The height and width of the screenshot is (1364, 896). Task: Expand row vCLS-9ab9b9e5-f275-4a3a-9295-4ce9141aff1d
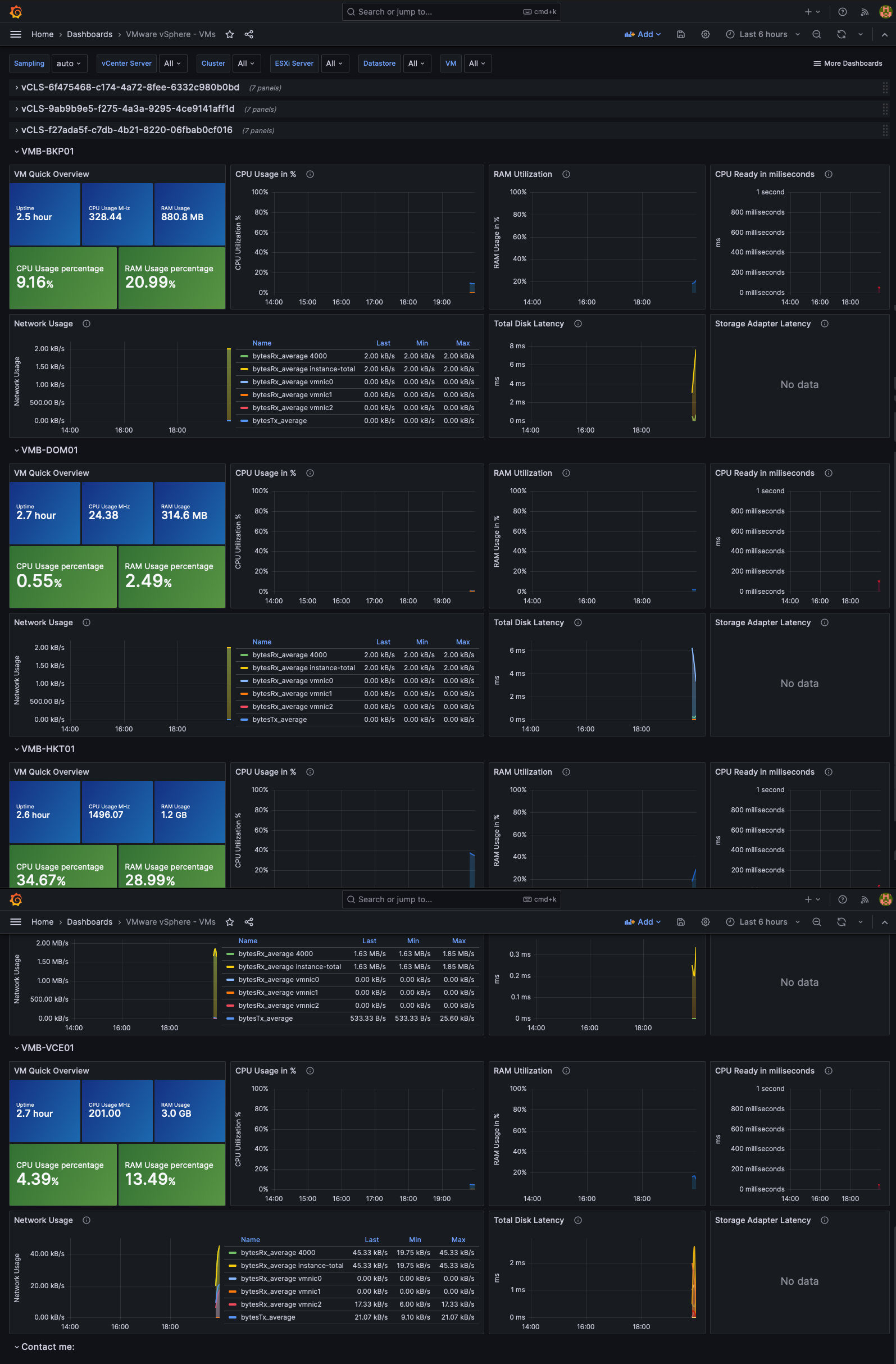(128, 109)
